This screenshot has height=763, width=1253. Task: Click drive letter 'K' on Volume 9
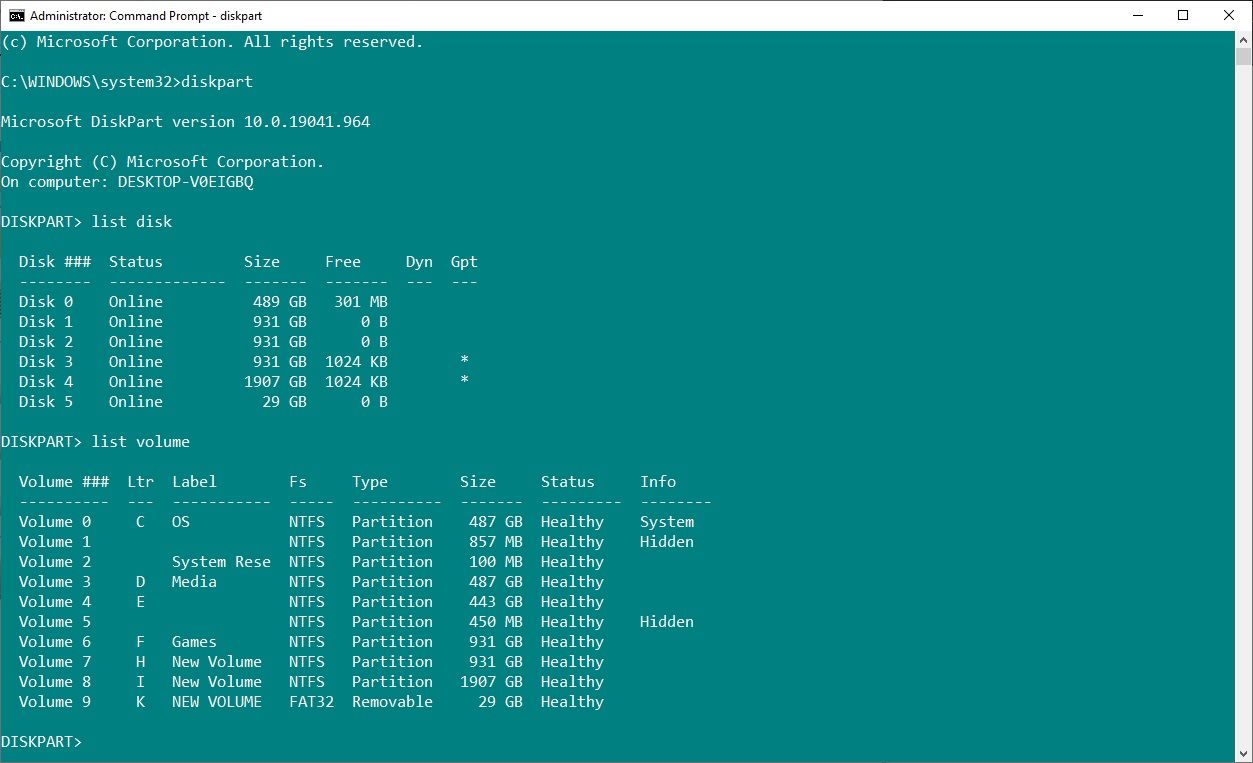pos(141,702)
